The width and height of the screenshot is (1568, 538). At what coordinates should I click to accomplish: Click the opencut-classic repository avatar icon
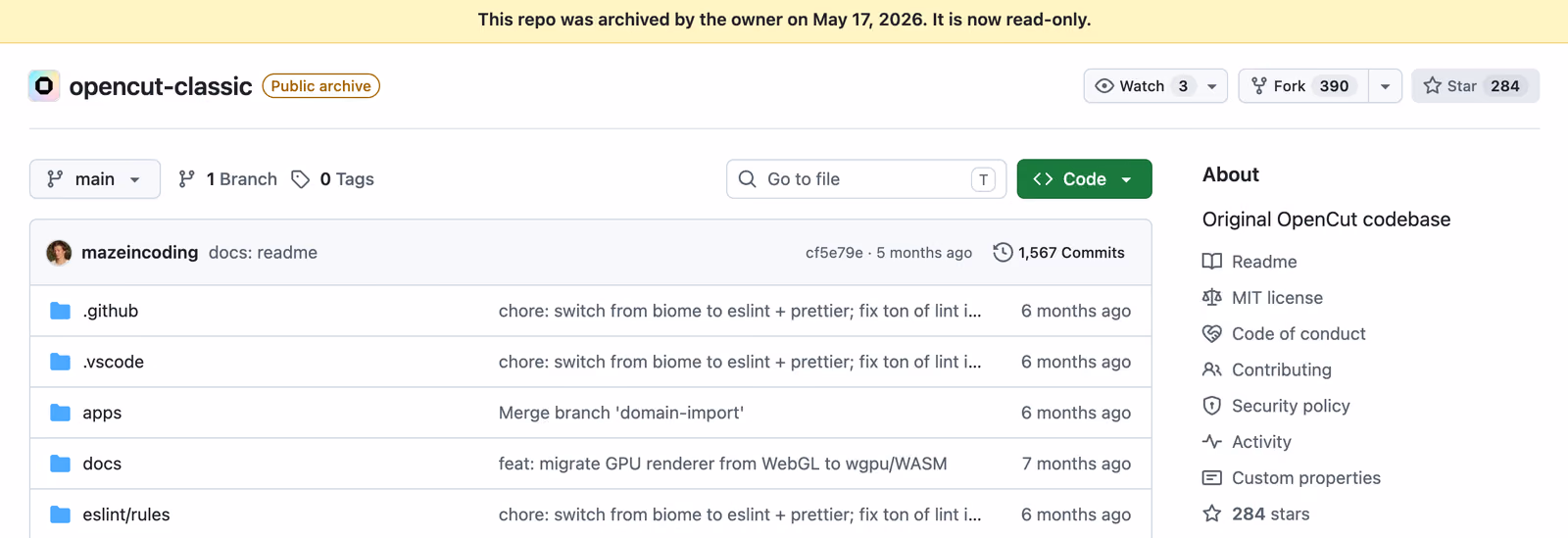point(44,86)
